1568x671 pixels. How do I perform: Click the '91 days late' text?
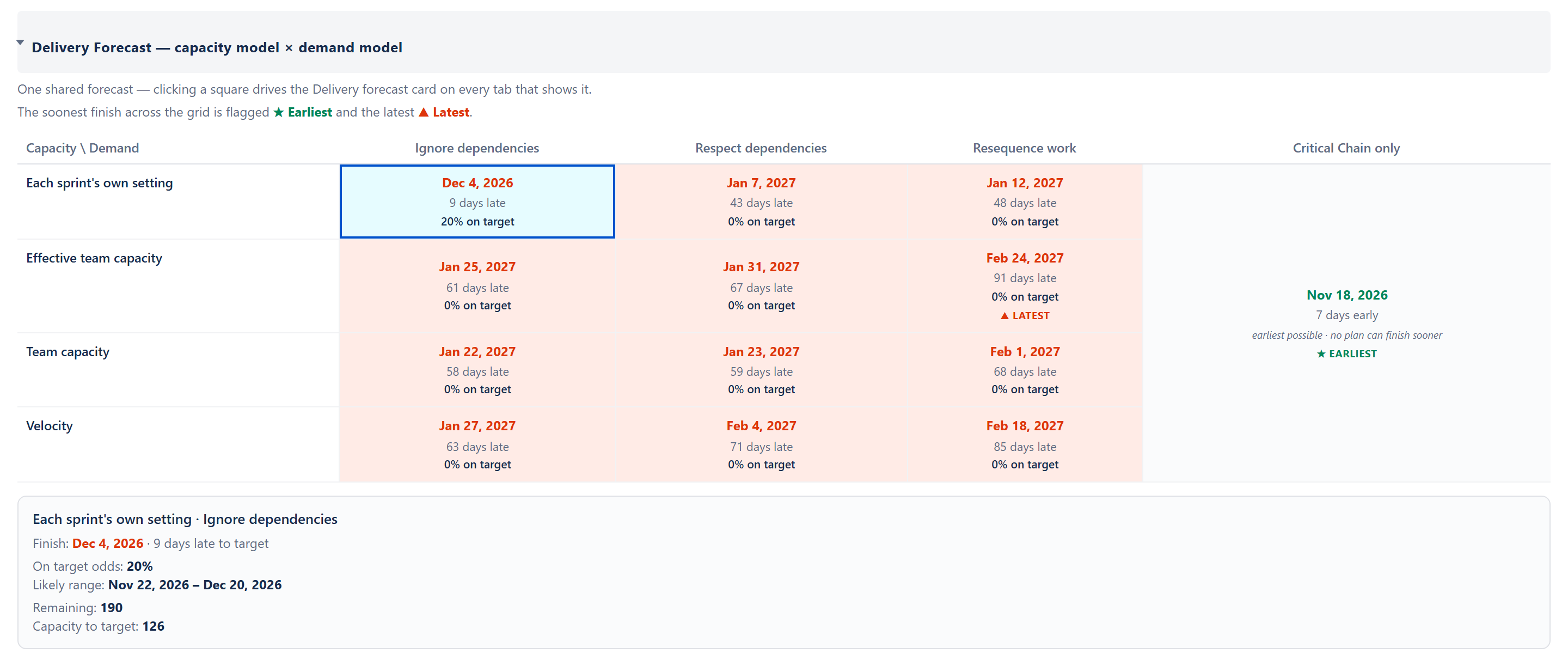(1025, 278)
